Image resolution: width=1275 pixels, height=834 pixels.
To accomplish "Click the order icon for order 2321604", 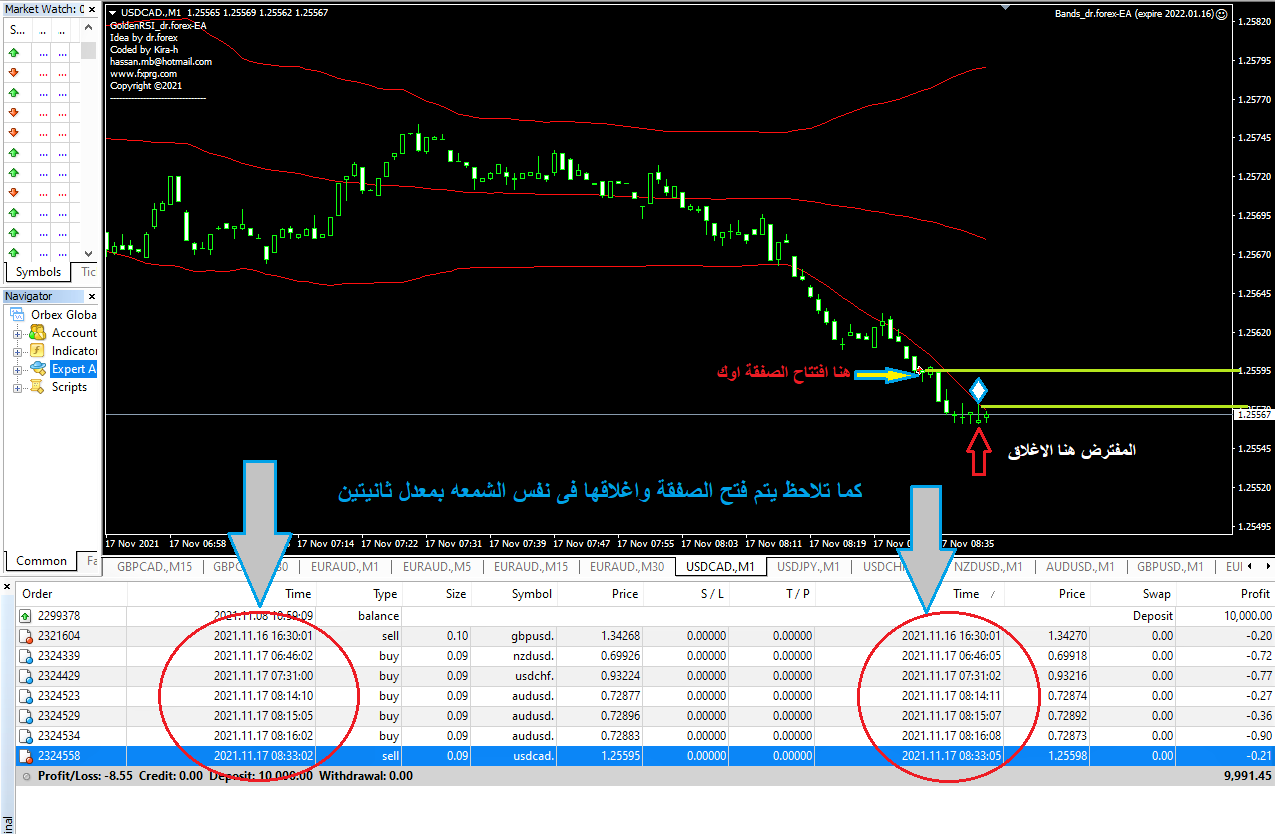I will (25, 636).
